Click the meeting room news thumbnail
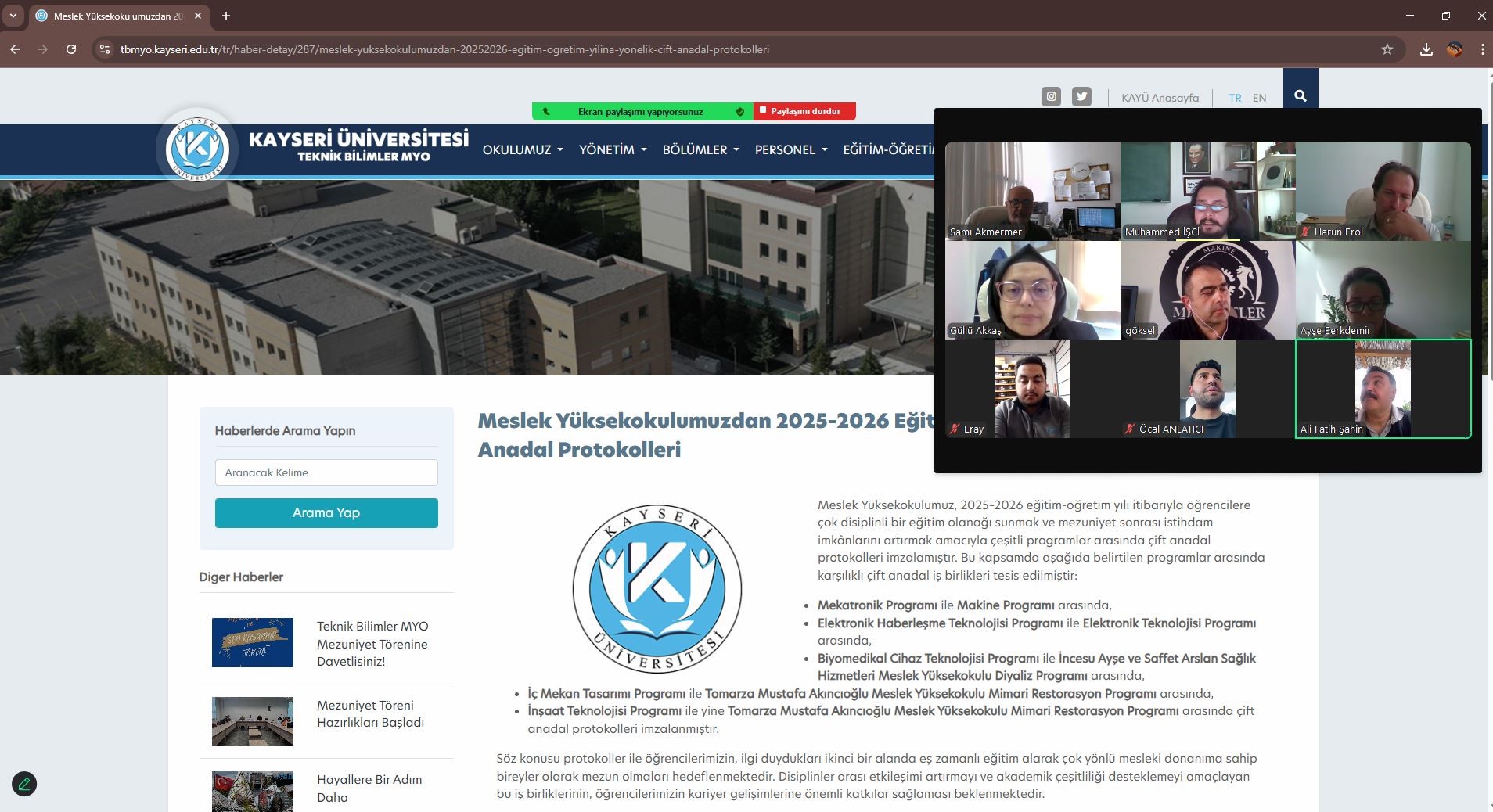 (x=253, y=721)
